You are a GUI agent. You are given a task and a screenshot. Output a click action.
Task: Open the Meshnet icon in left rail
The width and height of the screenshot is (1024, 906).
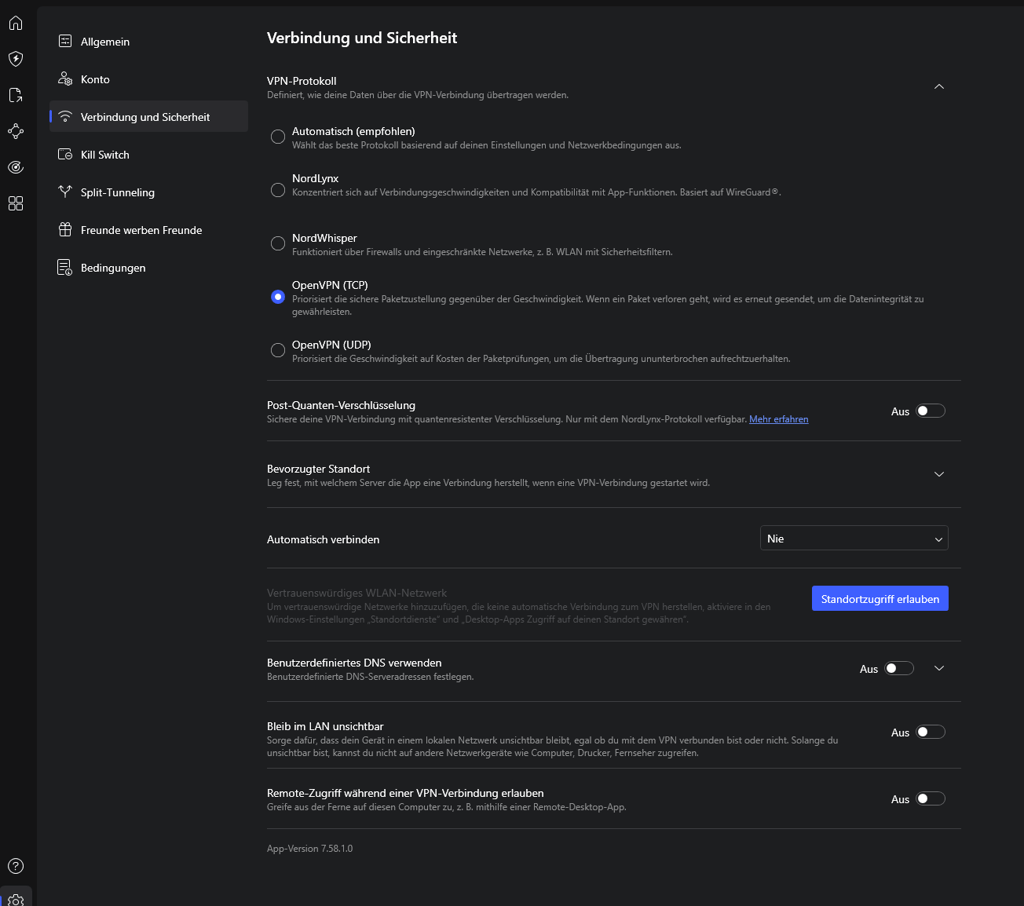[x=16, y=131]
